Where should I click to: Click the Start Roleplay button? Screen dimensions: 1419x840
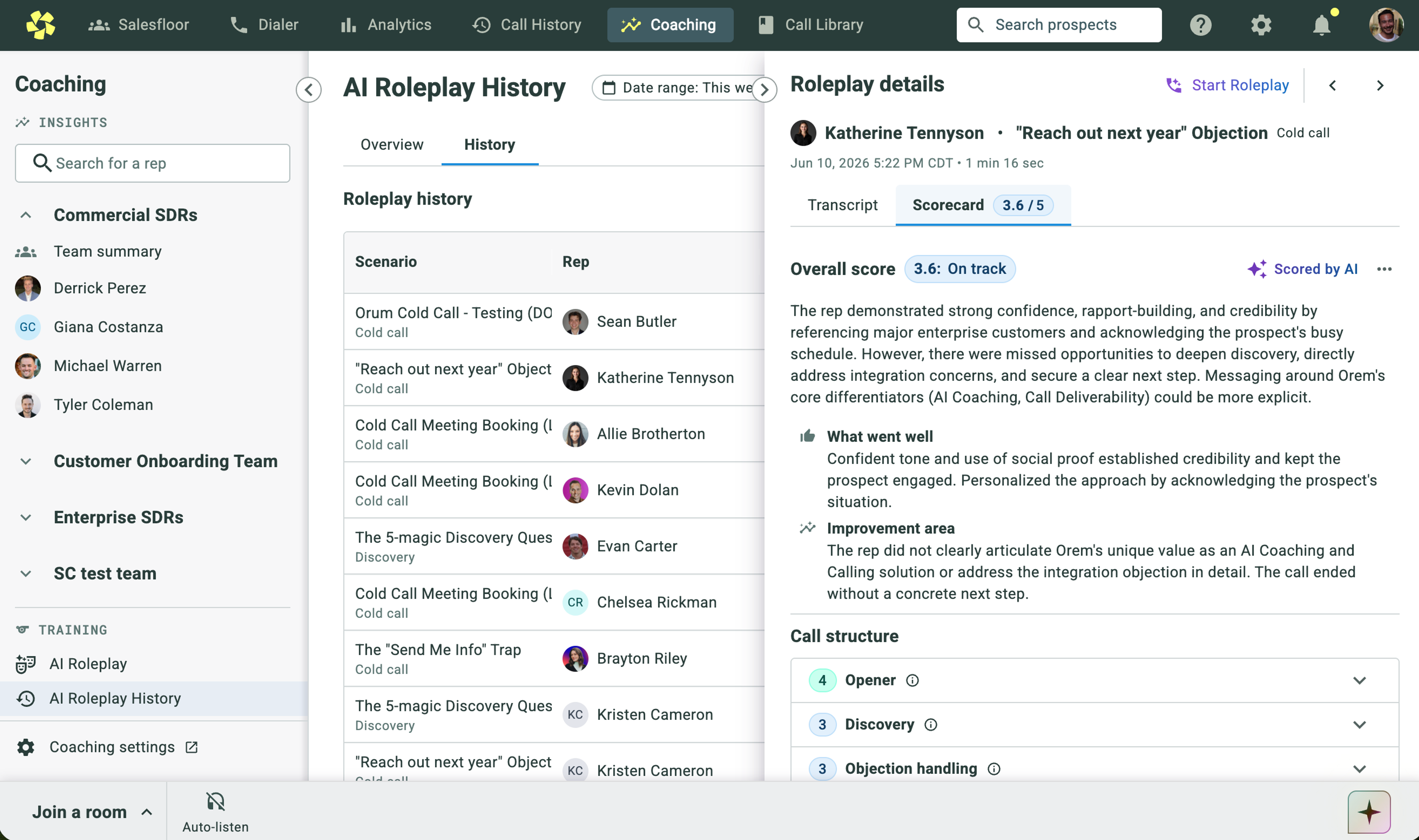1227,85
